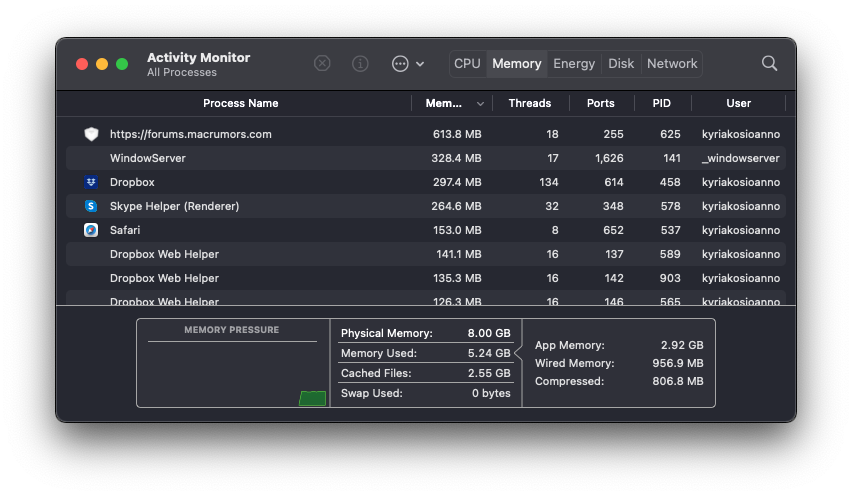Click the Cached Files 2.55 GB entry

[x=425, y=373]
